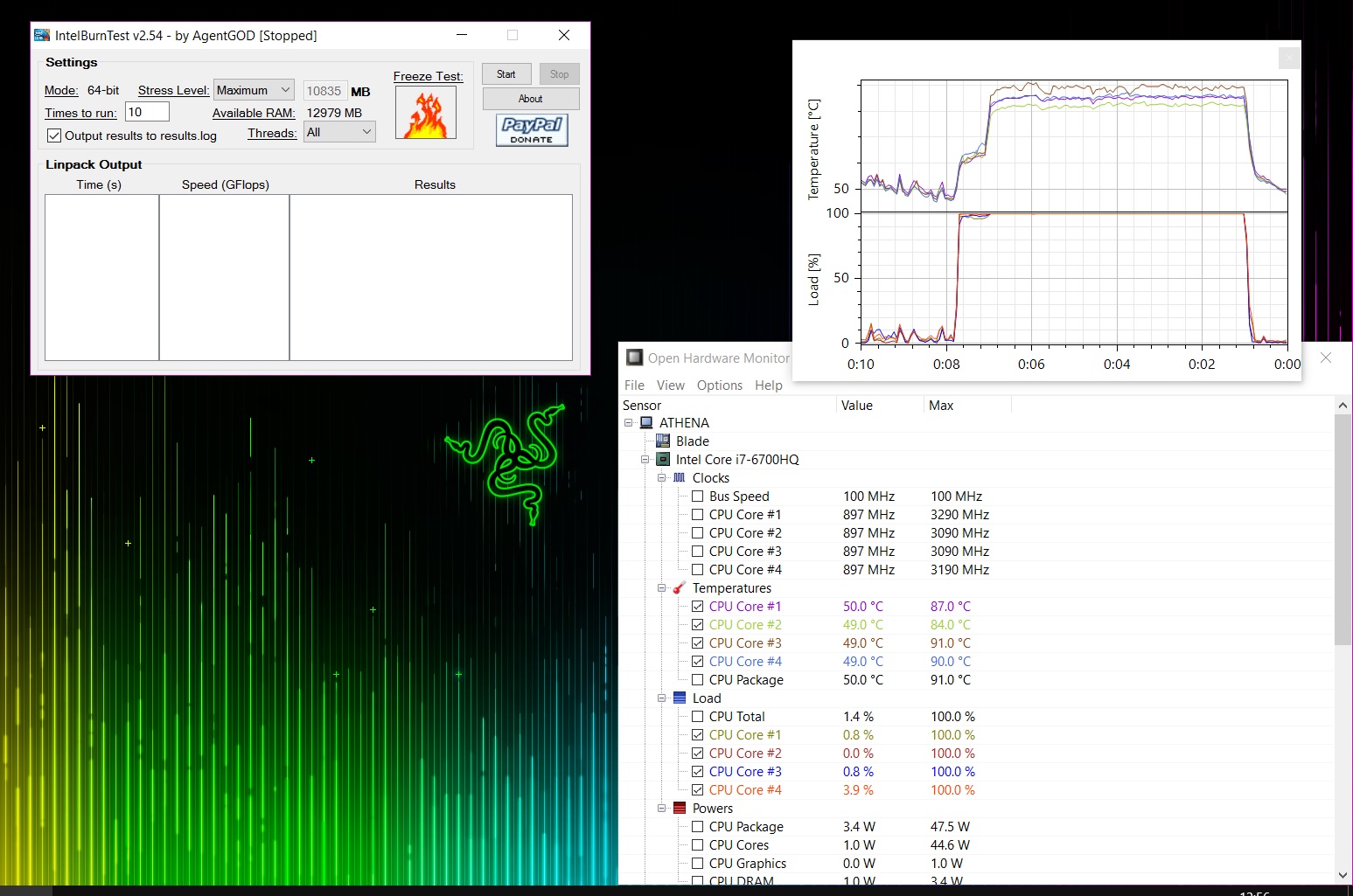Screen dimensions: 1353x896
Task: Open the File menu
Action: [634, 385]
